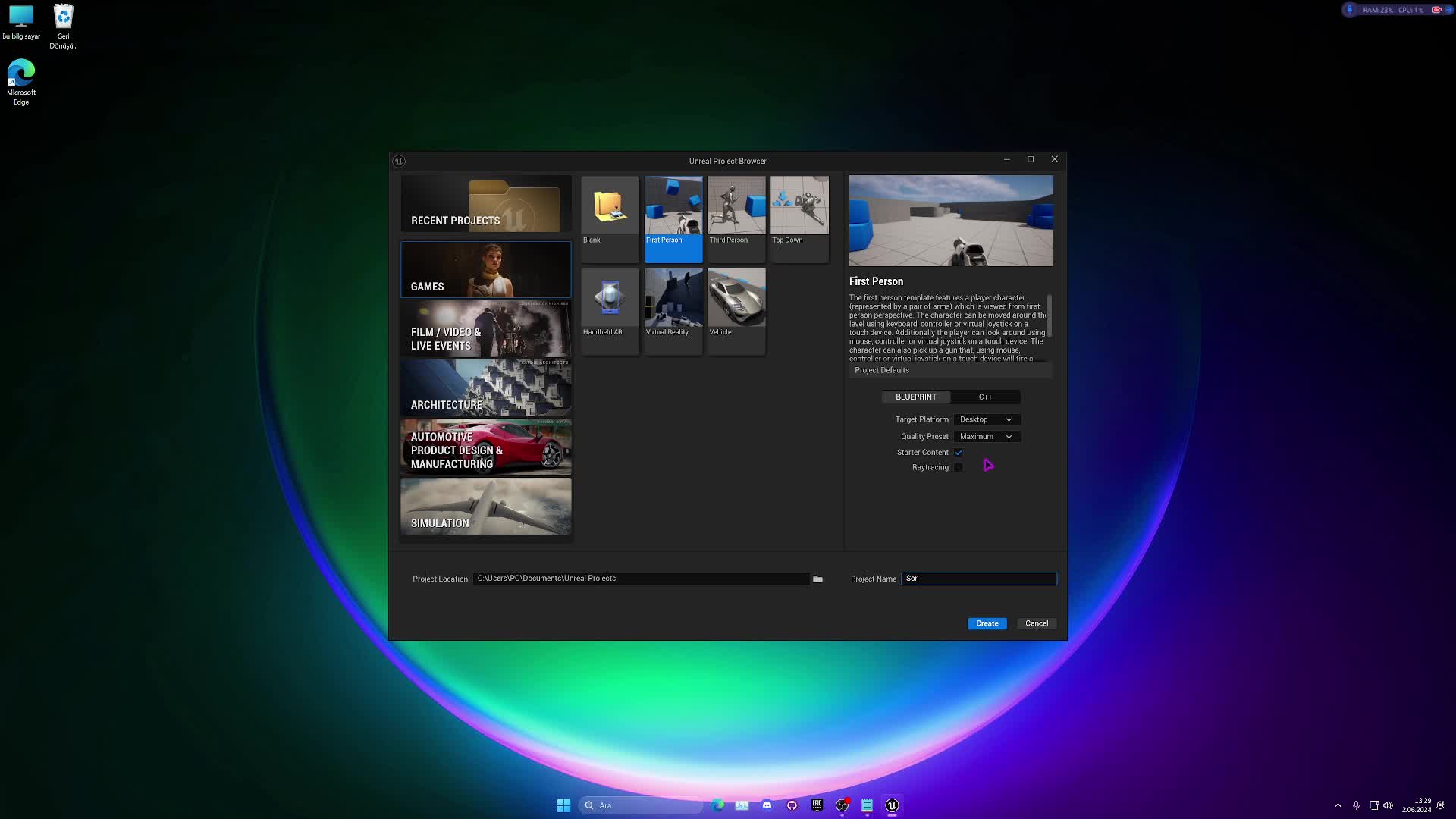
Task: Open the pixel-art app taskbar icon
Action: (742, 805)
